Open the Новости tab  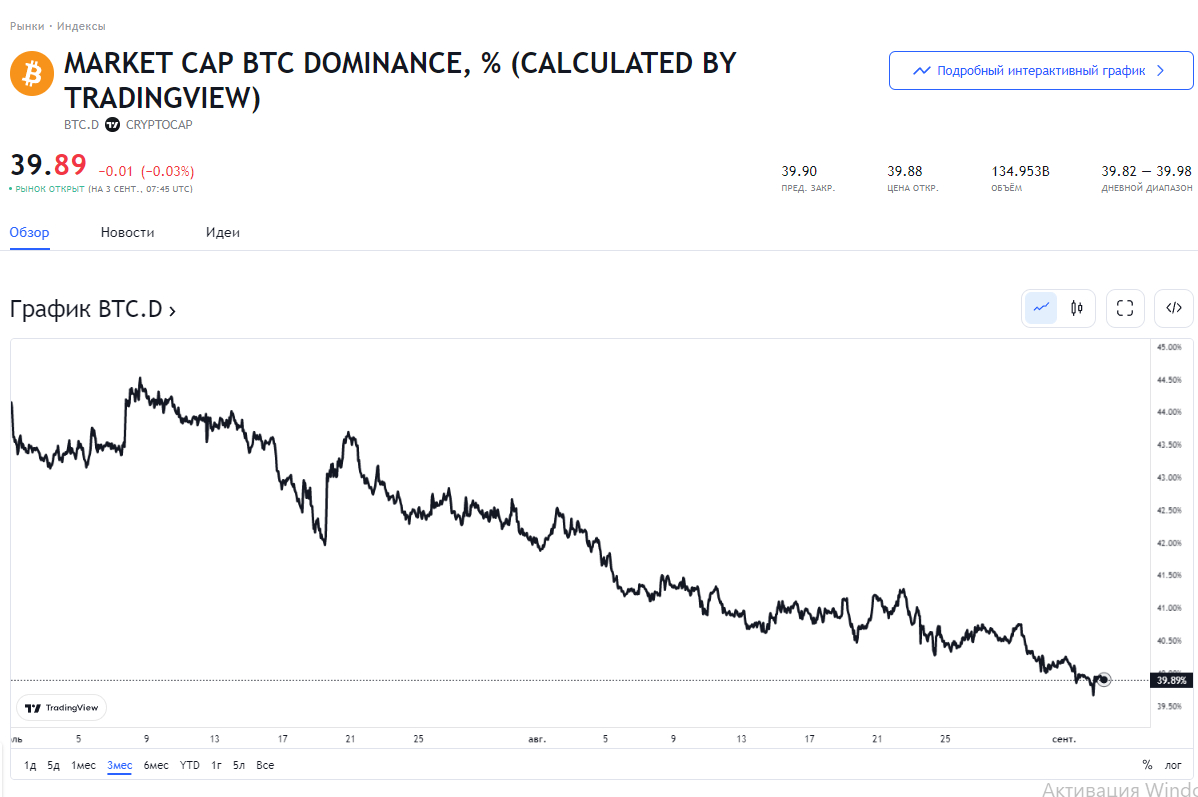pos(128,232)
